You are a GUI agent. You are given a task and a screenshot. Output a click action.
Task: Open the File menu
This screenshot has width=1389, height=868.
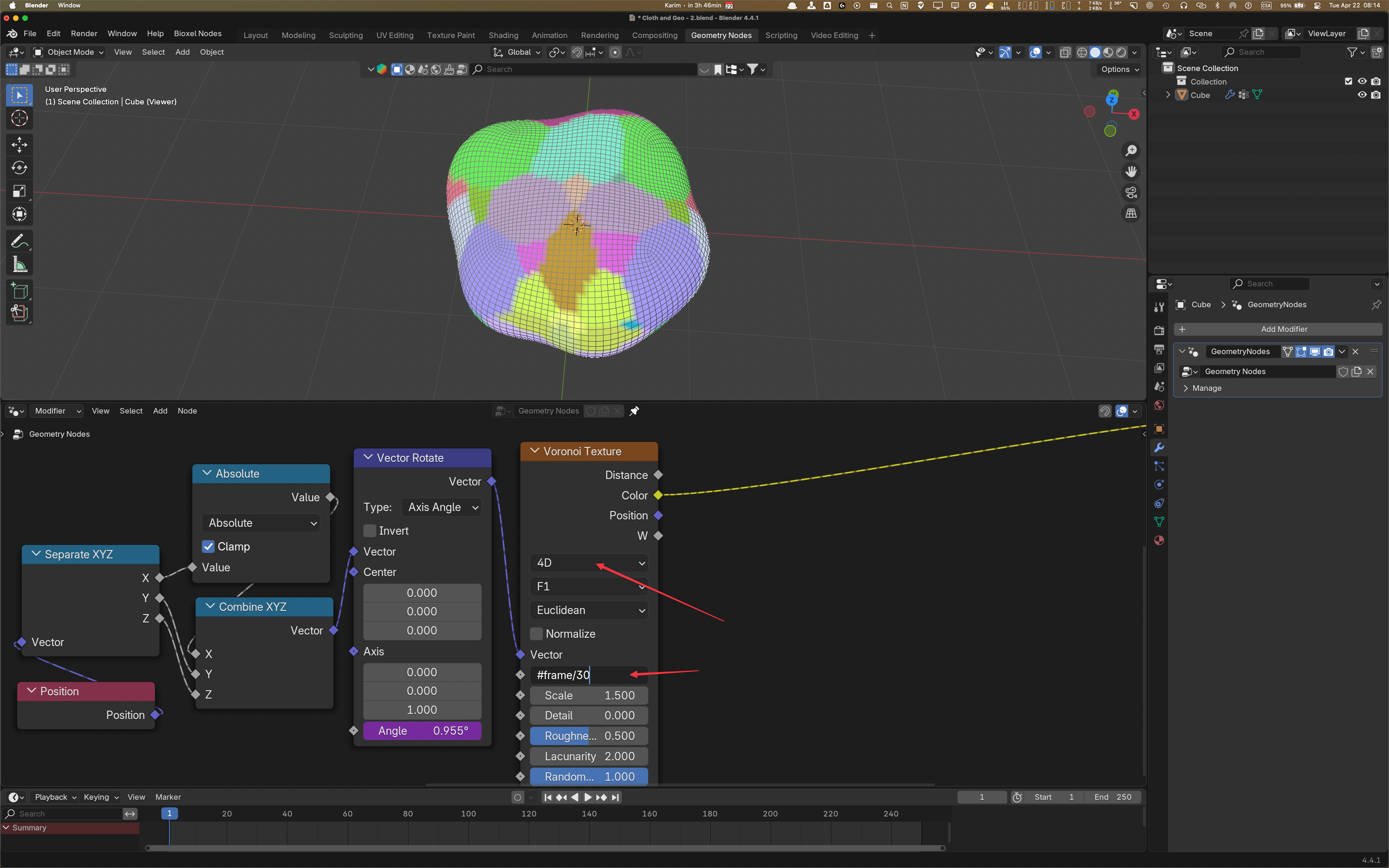pos(30,34)
